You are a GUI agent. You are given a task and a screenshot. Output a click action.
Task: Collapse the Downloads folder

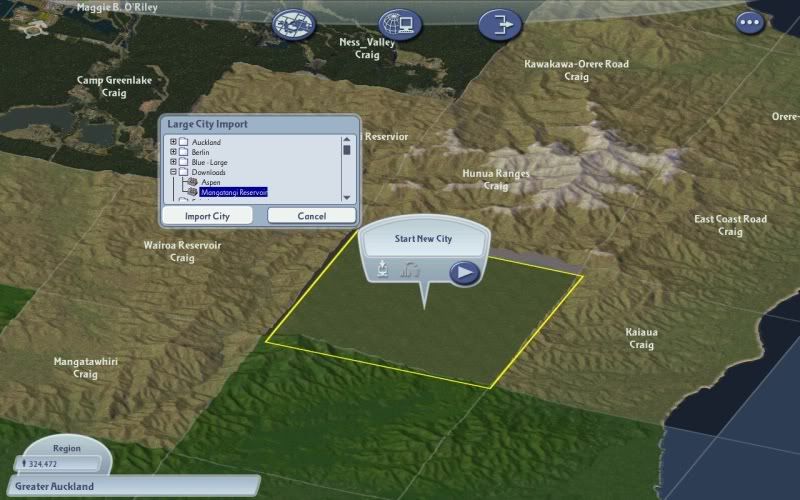point(173,172)
